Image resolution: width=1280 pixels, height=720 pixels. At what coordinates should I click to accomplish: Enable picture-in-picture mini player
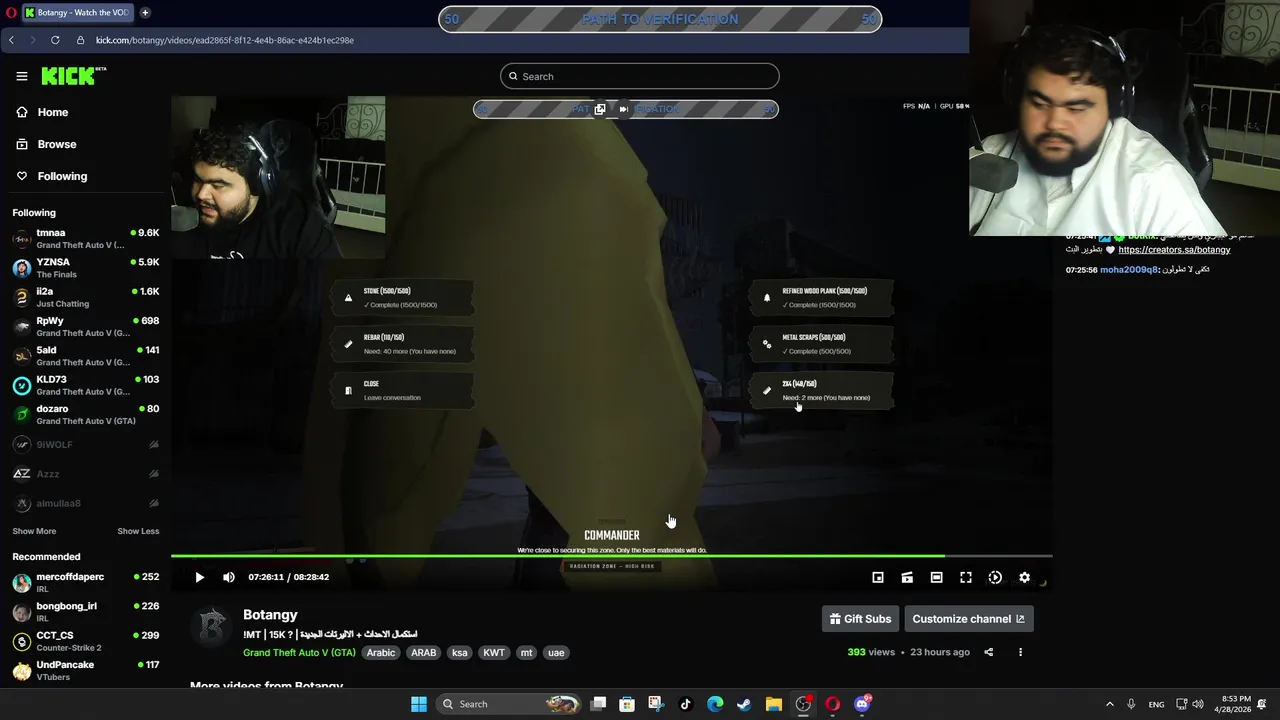pyautogui.click(x=878, y=577)
